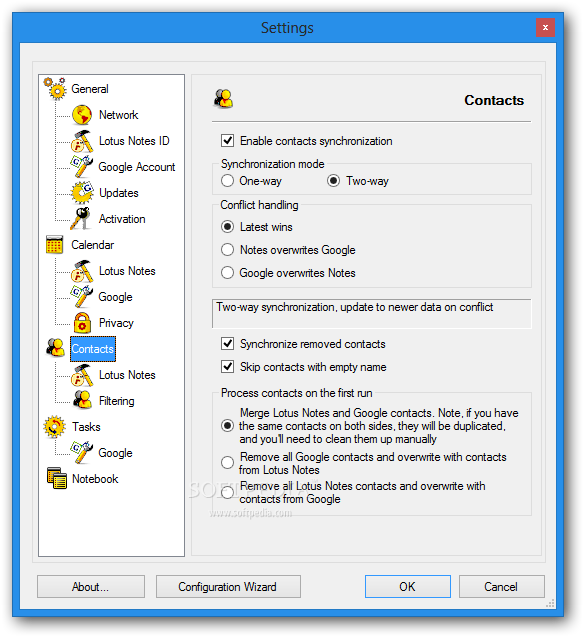Select the highlighted Contacts tree item

click(x=93, y=349)
